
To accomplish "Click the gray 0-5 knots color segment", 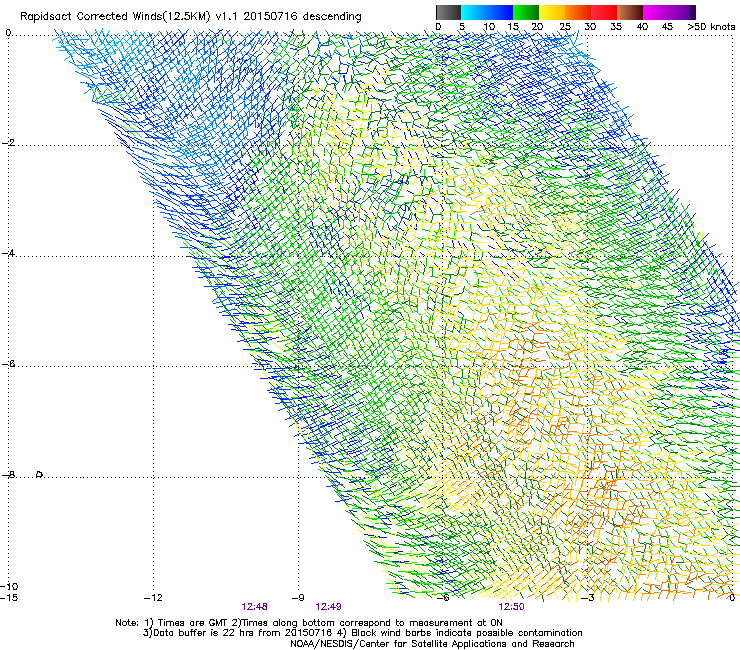I will (448, 12).
